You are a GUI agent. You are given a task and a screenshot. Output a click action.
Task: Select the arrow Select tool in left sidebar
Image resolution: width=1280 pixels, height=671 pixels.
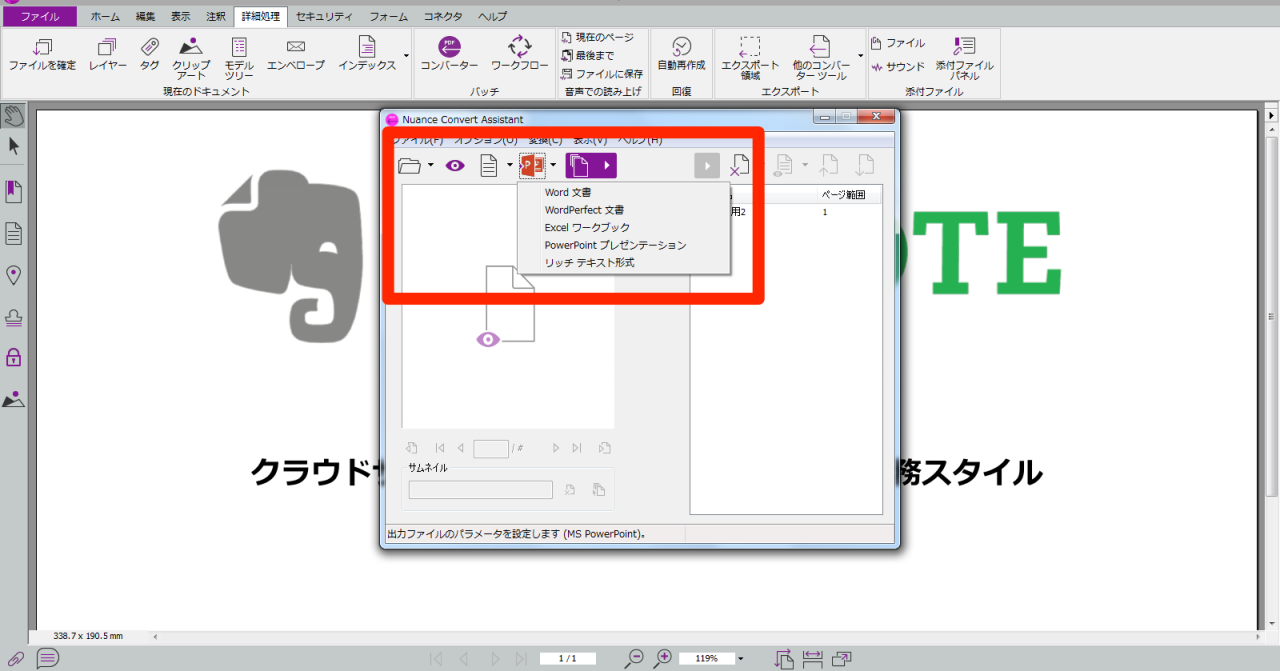pyautogui.click(x=14, y=146)
